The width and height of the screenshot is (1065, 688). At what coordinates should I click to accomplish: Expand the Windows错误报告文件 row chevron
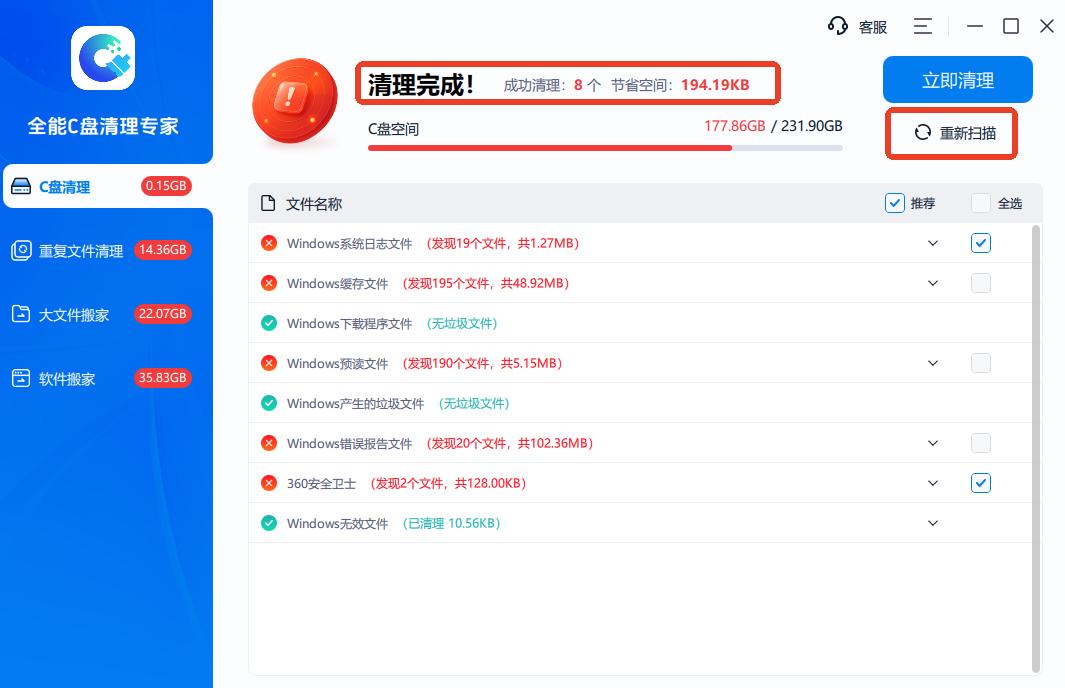933,443
